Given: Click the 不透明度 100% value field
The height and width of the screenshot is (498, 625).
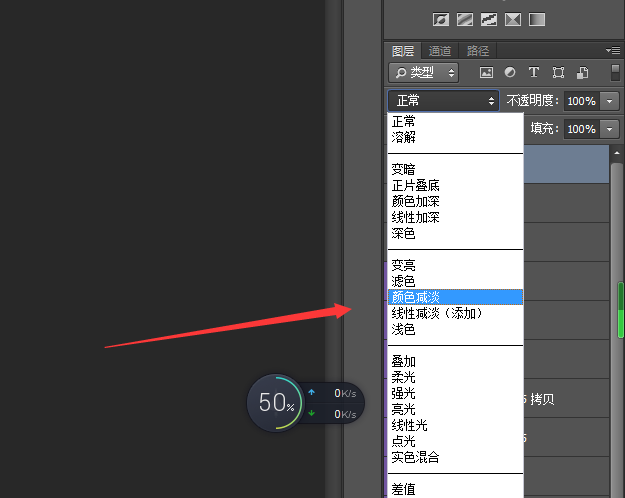Looking at the screenshot, I should pos(582,101).
